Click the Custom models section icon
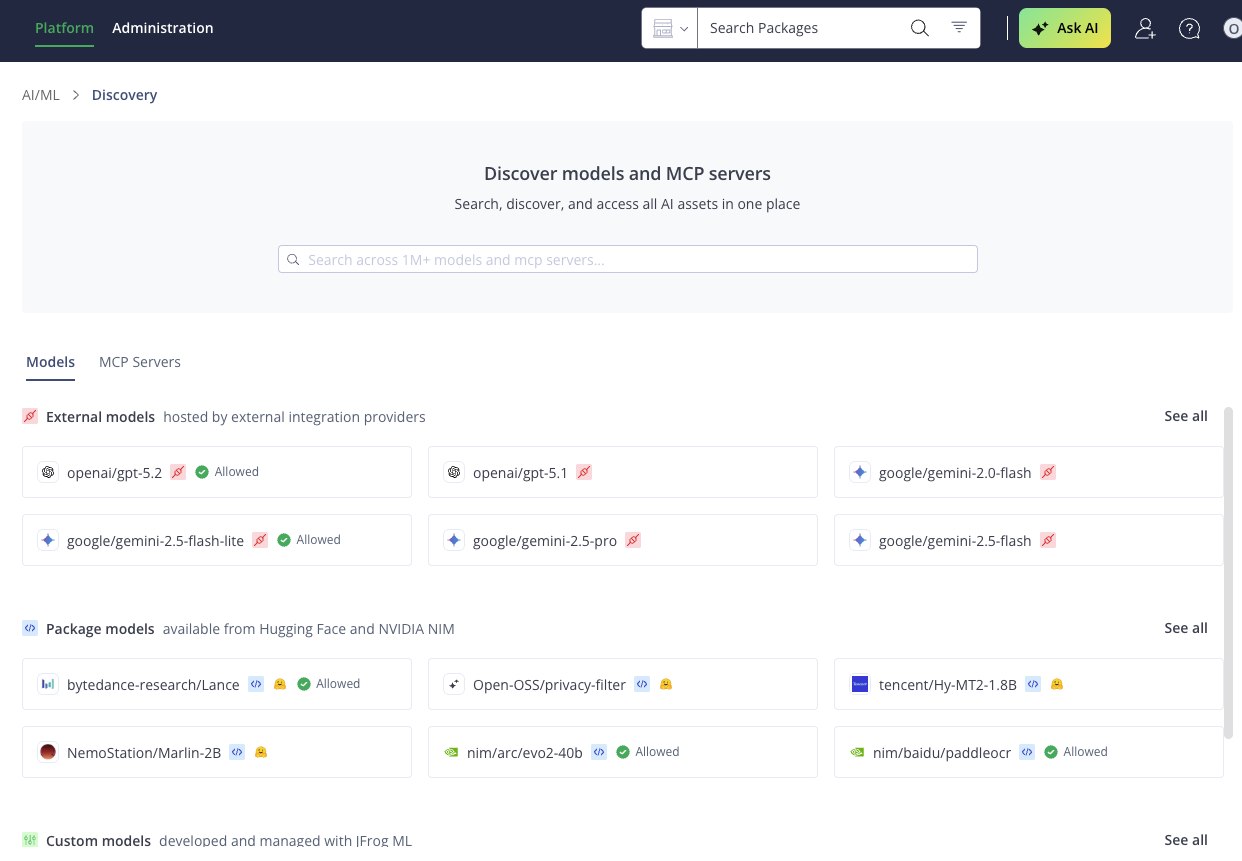The width and height of the screenshot is (1242, 861). (30, 840)
